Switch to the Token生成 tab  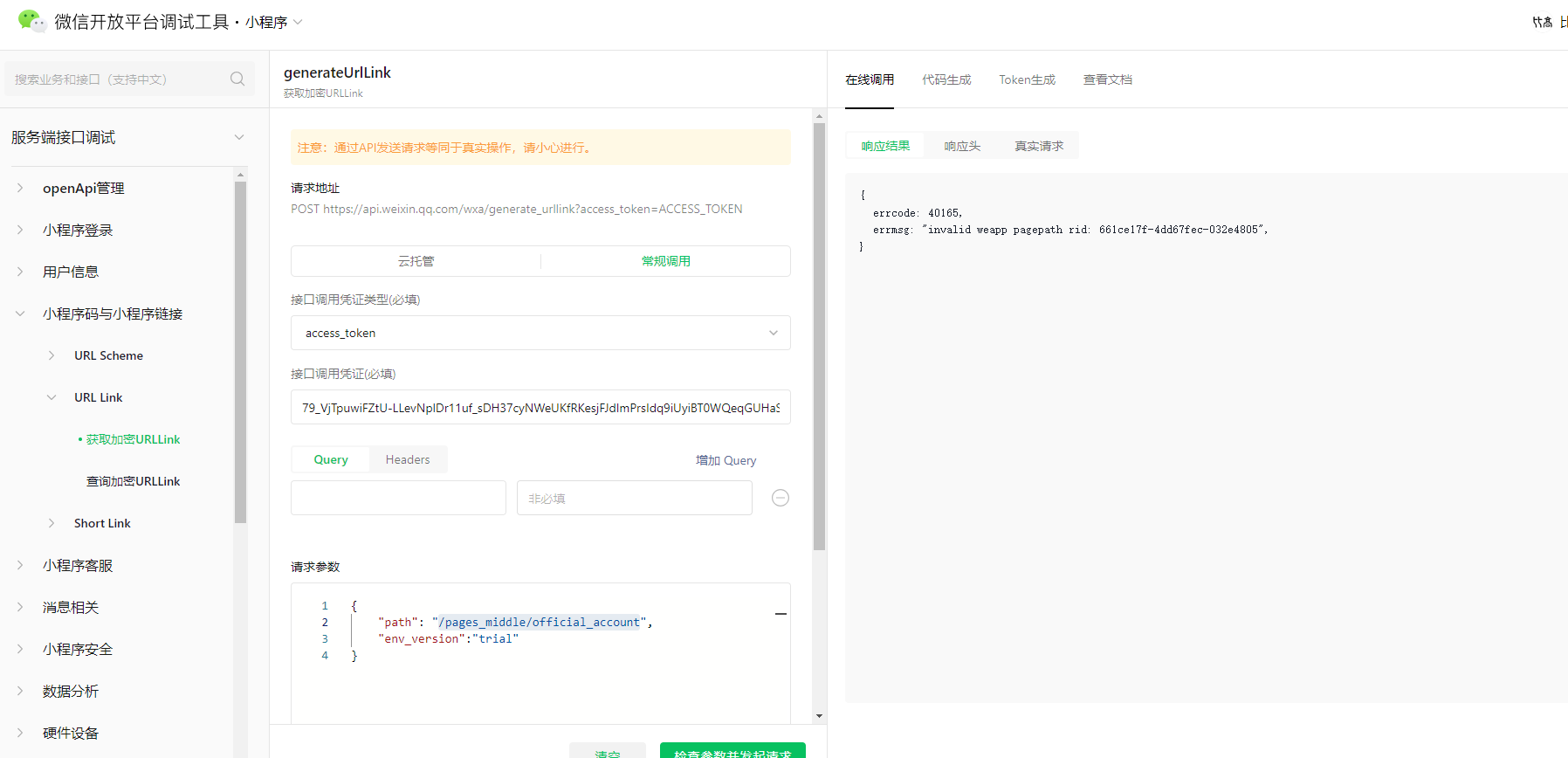click(1028, 79)
